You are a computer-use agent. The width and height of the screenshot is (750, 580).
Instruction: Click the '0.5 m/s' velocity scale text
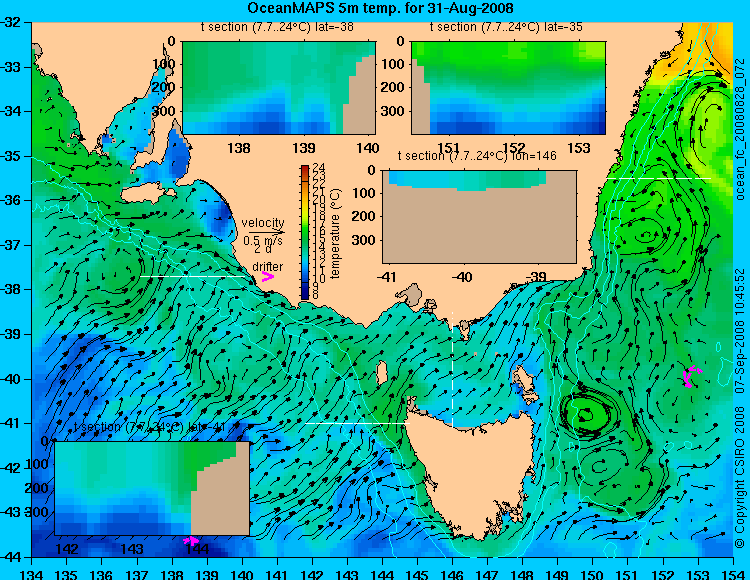[263, 241]
